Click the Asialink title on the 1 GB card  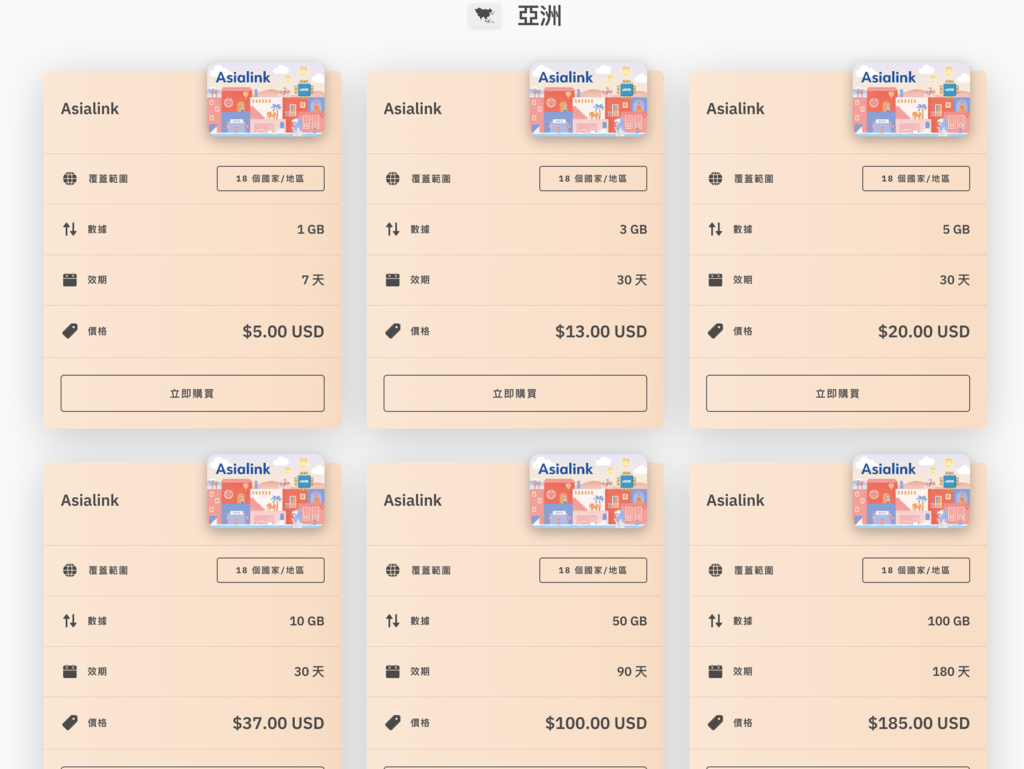(x=89, y=108)
